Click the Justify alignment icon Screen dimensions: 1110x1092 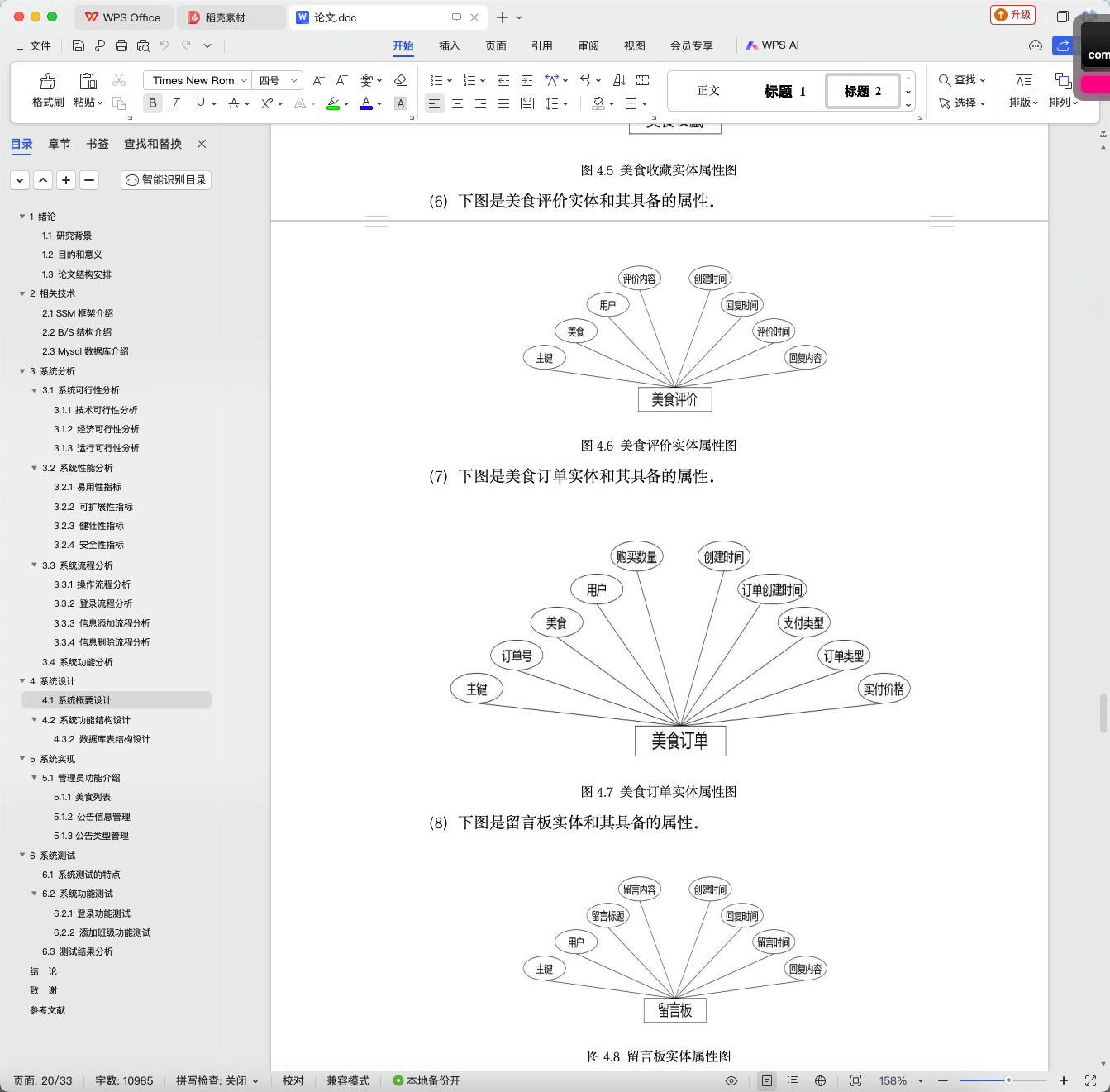click(503, 103)
